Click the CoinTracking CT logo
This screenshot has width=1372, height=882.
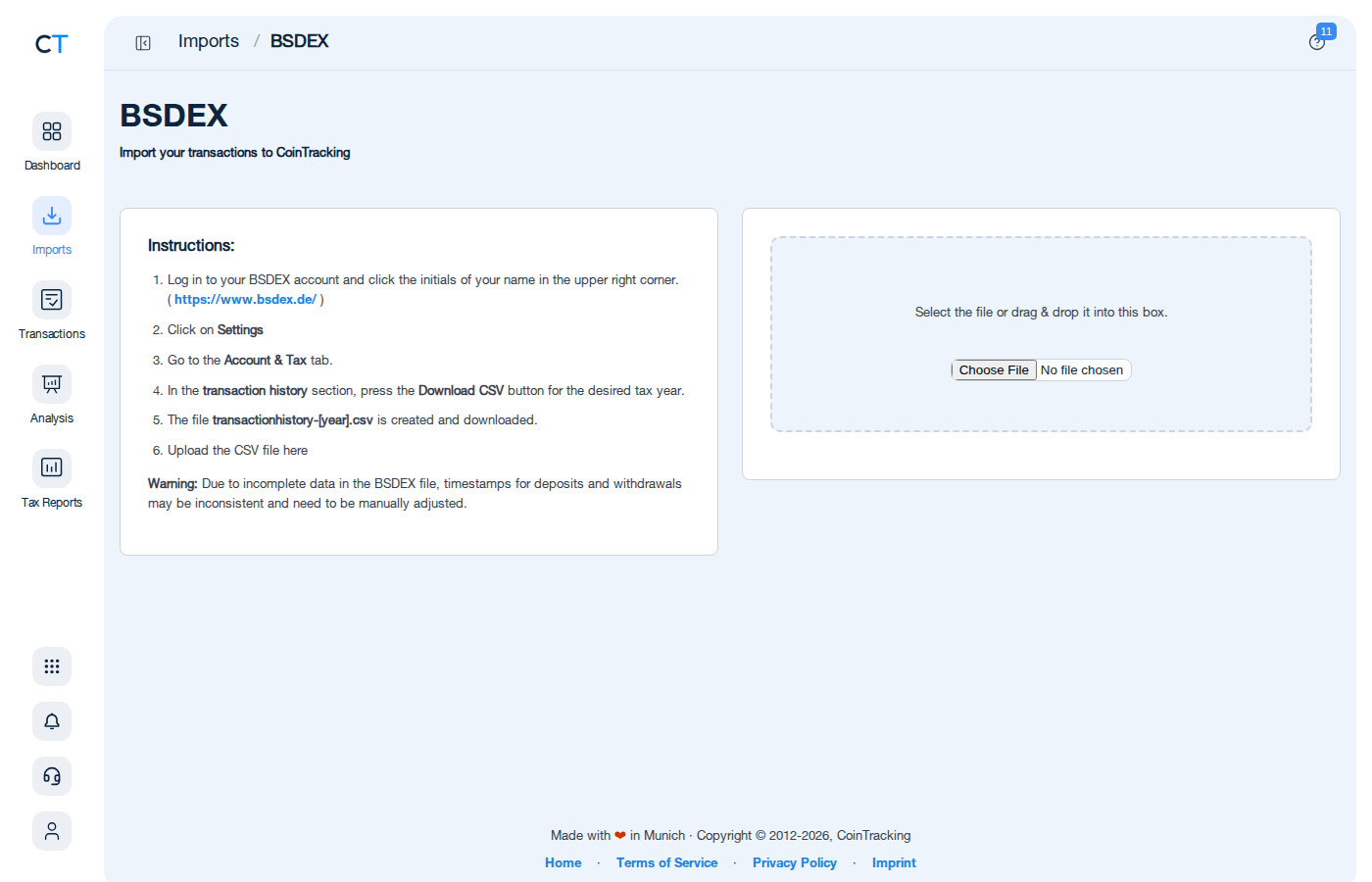(x=51, y=44)
